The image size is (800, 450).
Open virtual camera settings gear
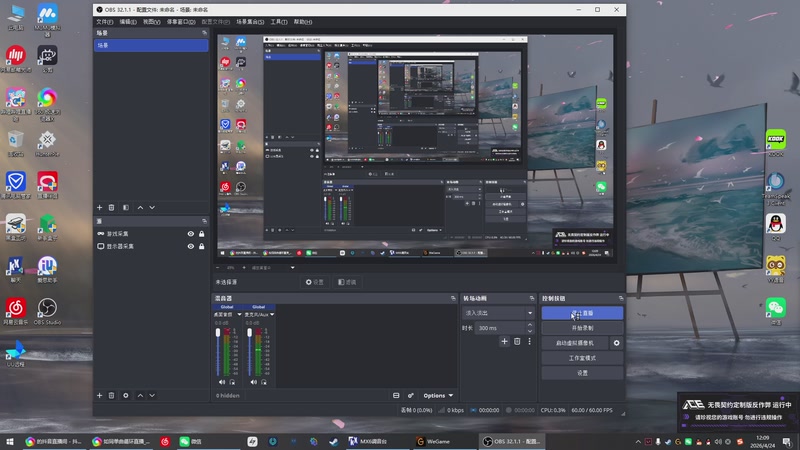[x=616, y=343]
